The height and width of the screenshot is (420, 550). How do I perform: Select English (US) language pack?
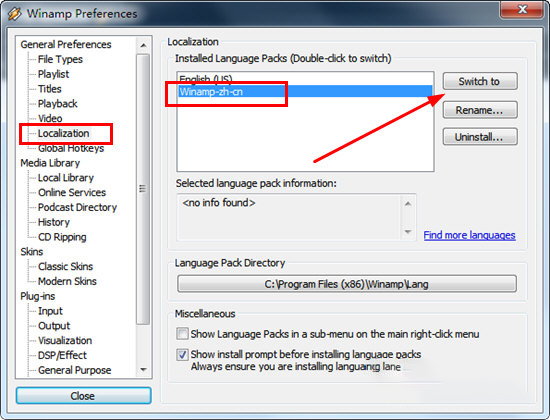point(305,79)
